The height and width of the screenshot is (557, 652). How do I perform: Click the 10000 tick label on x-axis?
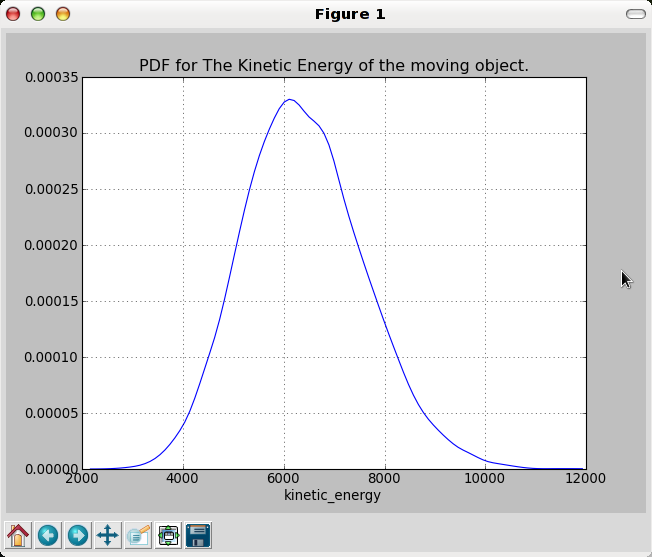pyautogui.click(x=484, y=478)
